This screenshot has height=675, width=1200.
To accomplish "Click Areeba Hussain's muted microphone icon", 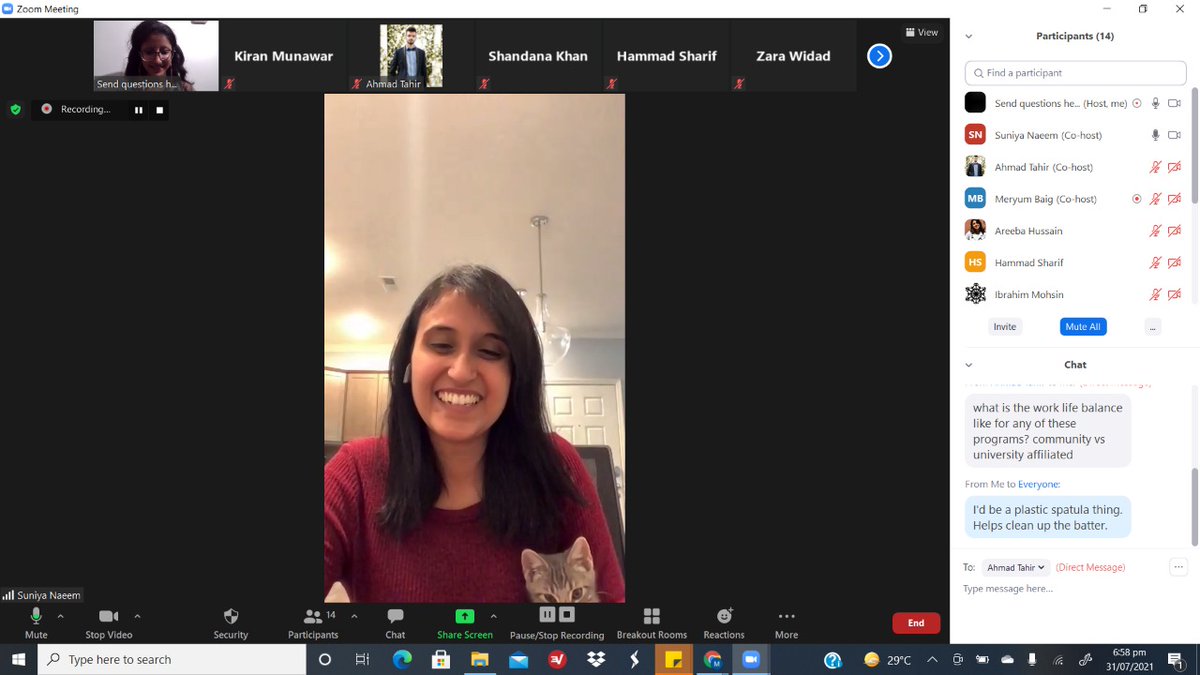I will coord(1155,231).
